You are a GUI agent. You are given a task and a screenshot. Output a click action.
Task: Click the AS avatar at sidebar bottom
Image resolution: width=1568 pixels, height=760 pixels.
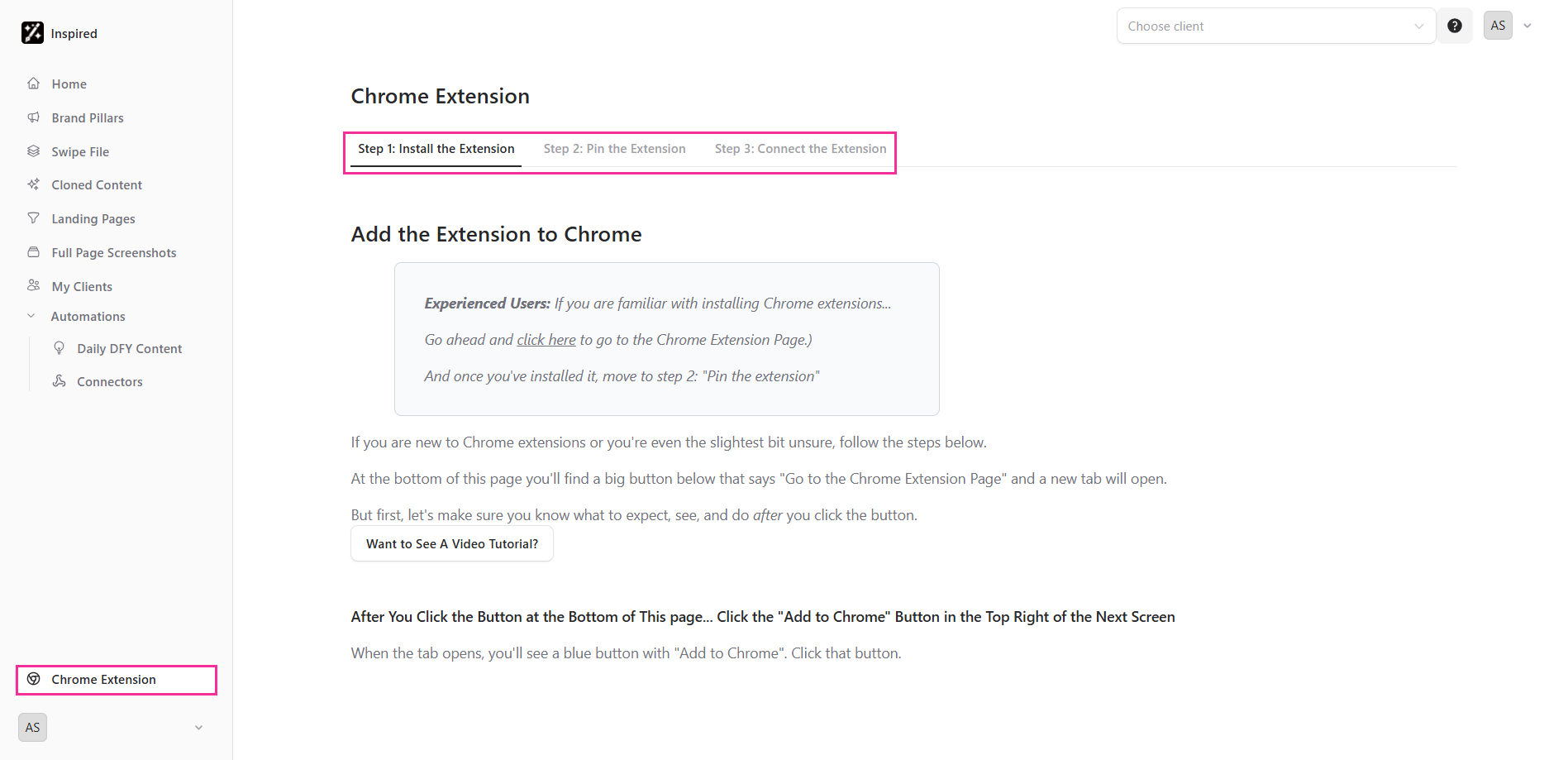coord(32,728)
